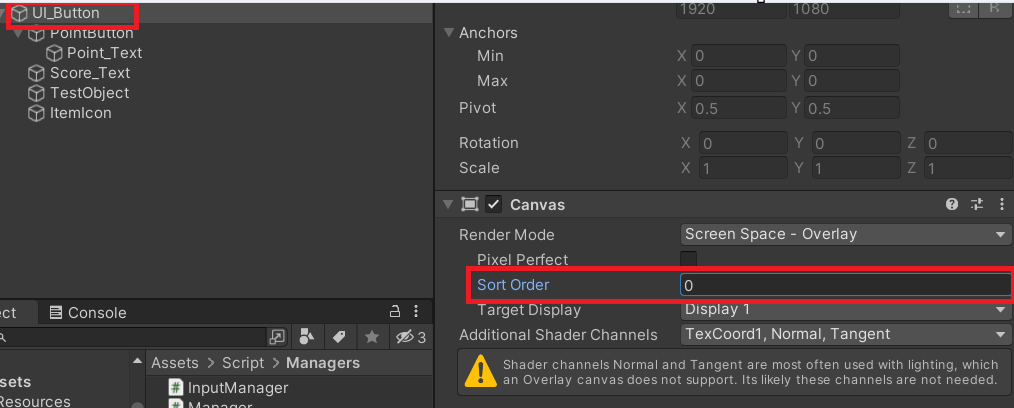Edit the Rotation Y field
Image resolution: width=1014 pixels, height=408 pixels.
click(856, 143)
